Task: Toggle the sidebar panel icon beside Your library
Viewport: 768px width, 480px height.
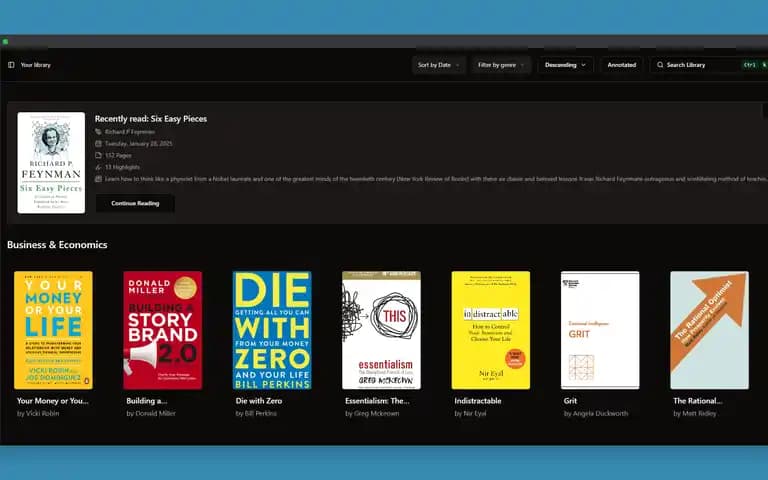Action: point(11,65)
